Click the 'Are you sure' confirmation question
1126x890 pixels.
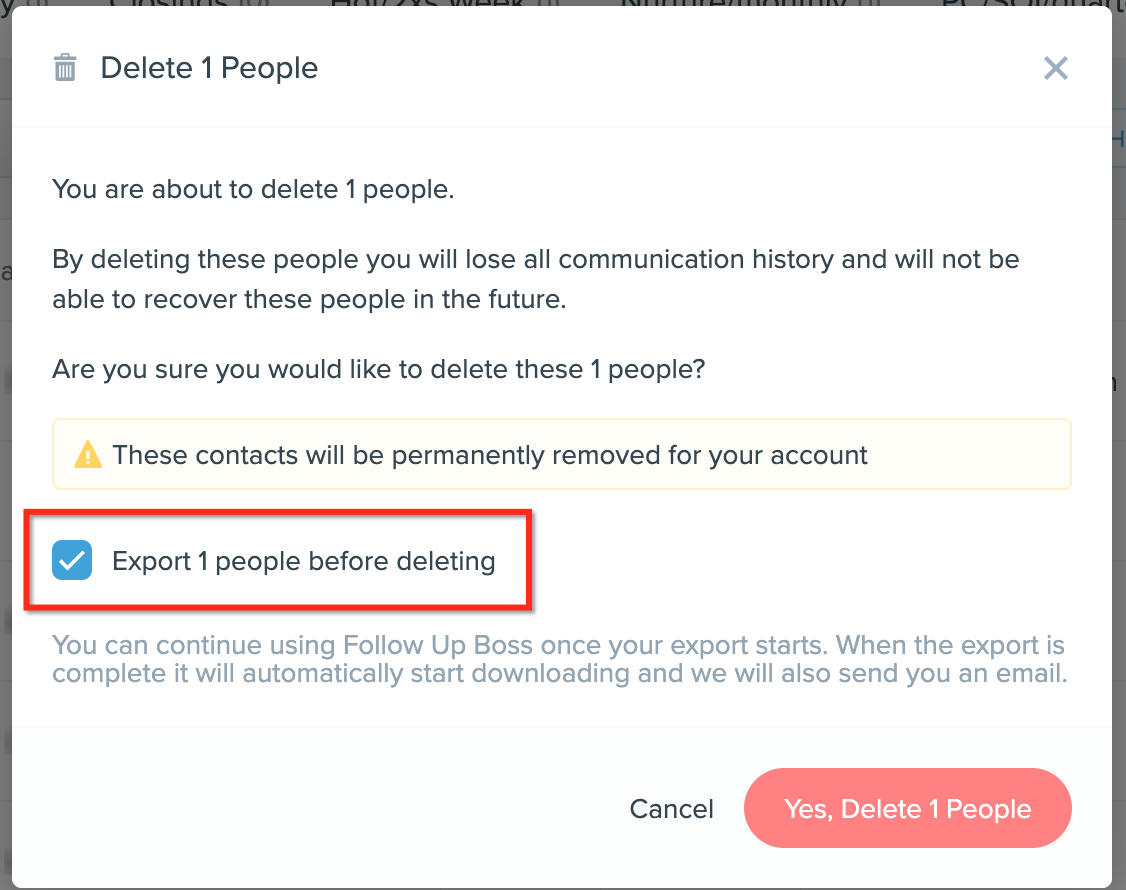tap(378, 369)
